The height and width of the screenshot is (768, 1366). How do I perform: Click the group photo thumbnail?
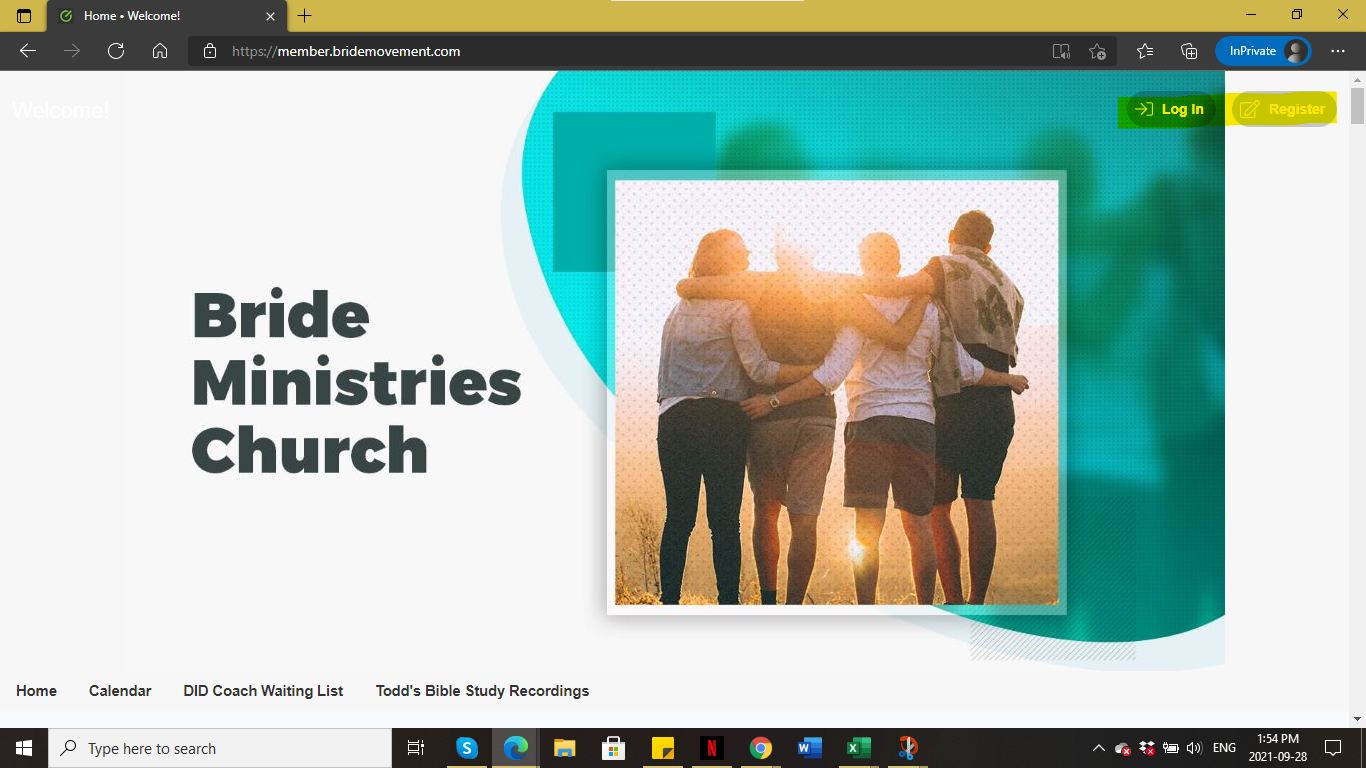pyautogui.click(x=836, y=392)
